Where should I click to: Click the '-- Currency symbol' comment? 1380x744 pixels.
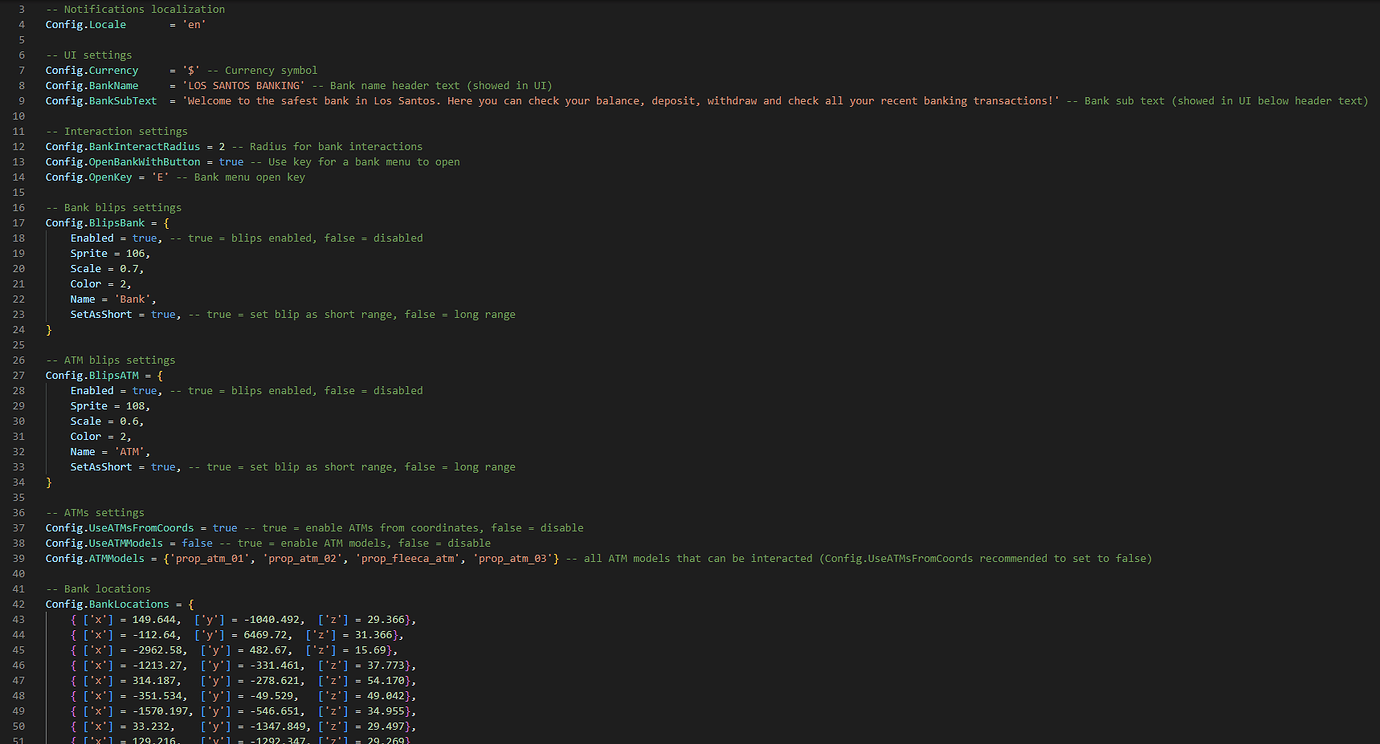coord(262,70)
